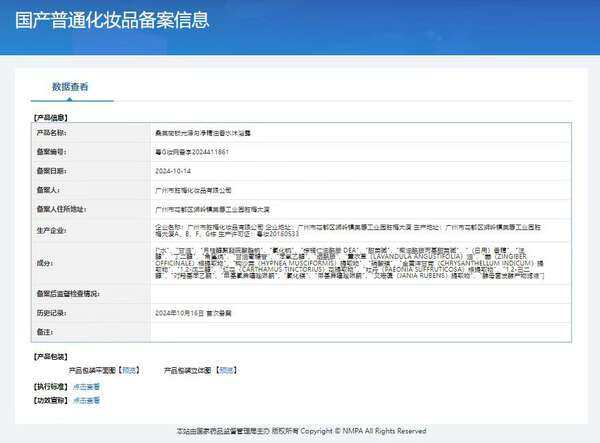Click the 备案人住所地址 address value
Screen dimensions: 600x443
tap(212, 209)
